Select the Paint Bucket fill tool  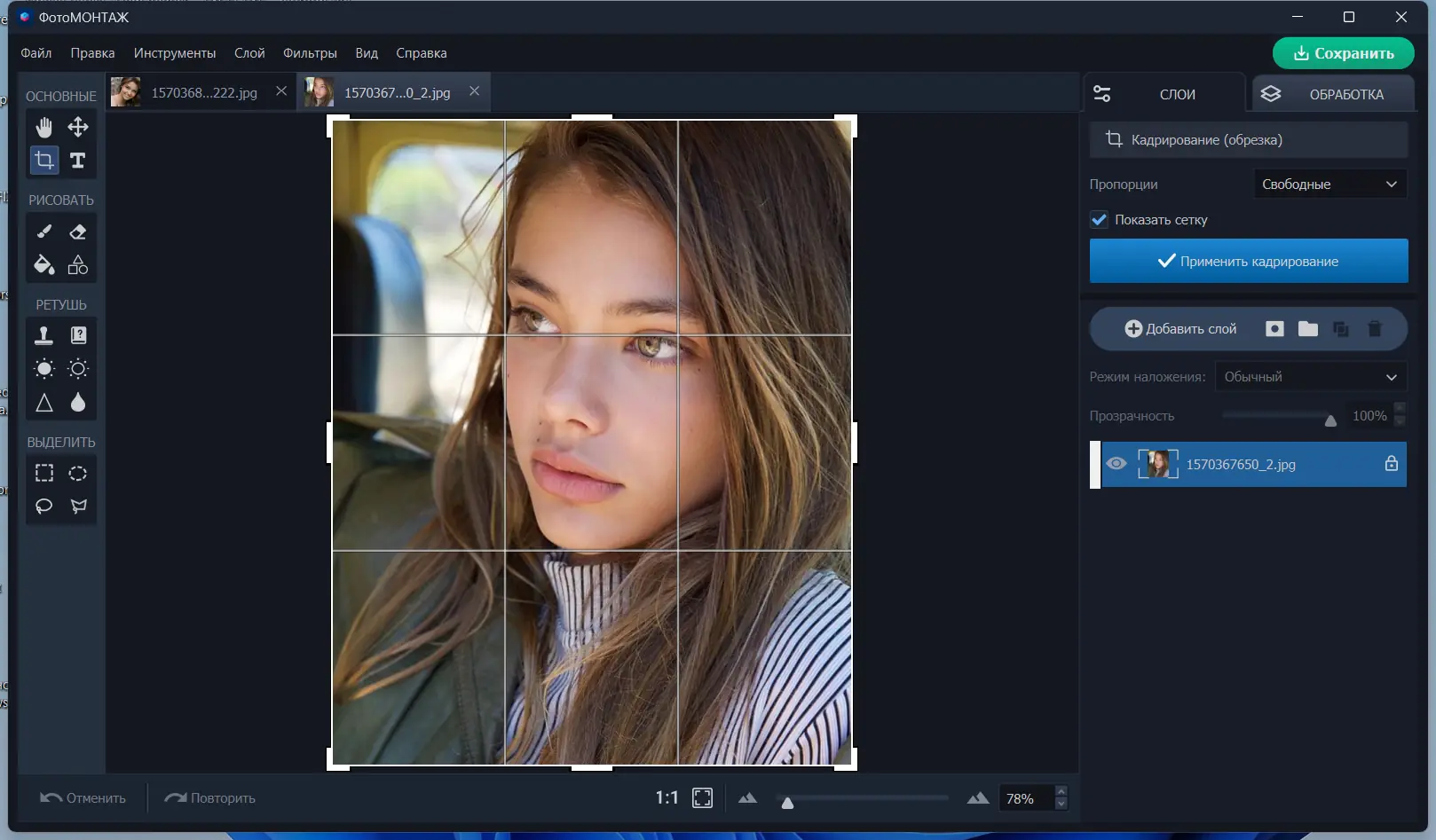pyautogui.click(x=43, y=265)
